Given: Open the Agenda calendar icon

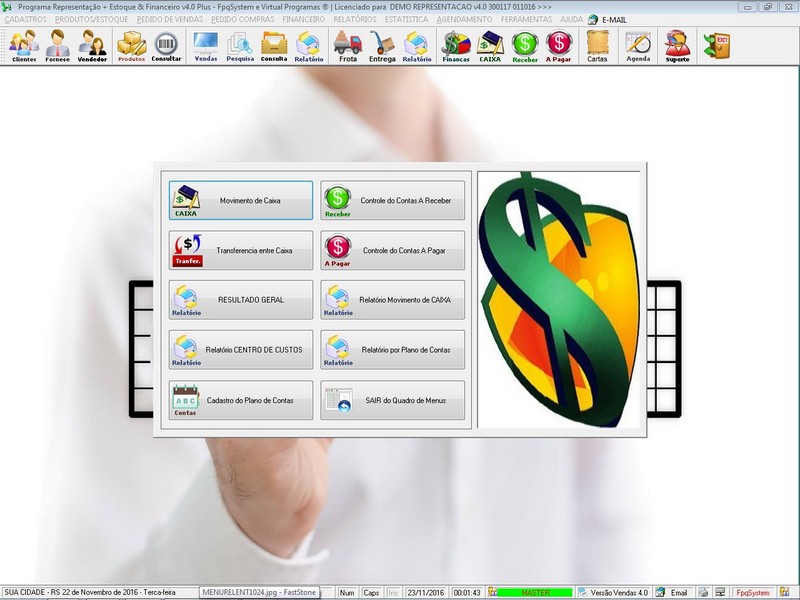Looking at the screenshot, I should 638,46.
